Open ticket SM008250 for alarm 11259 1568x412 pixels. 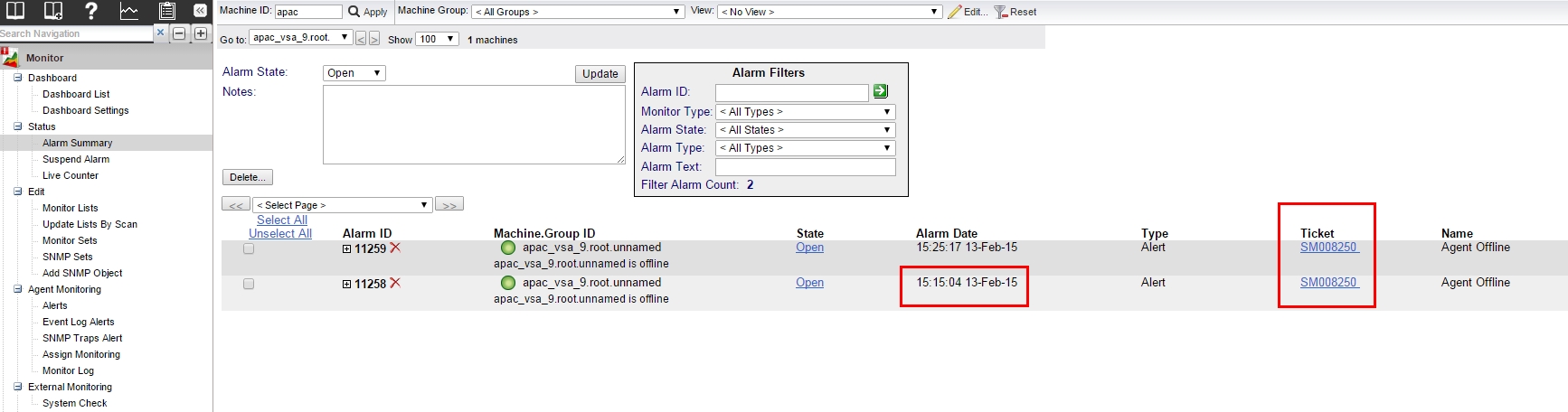1328,248
